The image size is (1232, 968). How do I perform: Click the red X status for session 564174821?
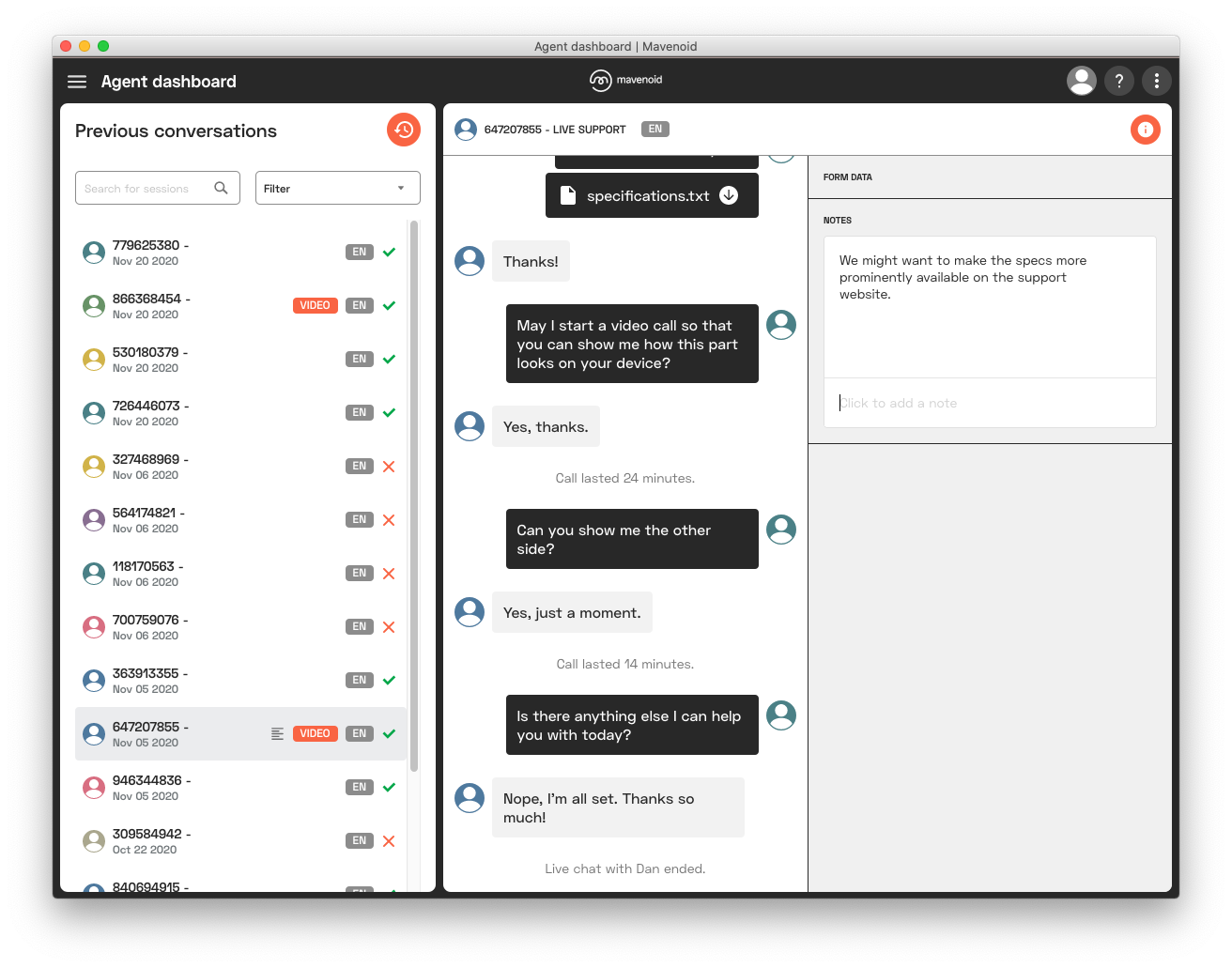tap(389, 519)
